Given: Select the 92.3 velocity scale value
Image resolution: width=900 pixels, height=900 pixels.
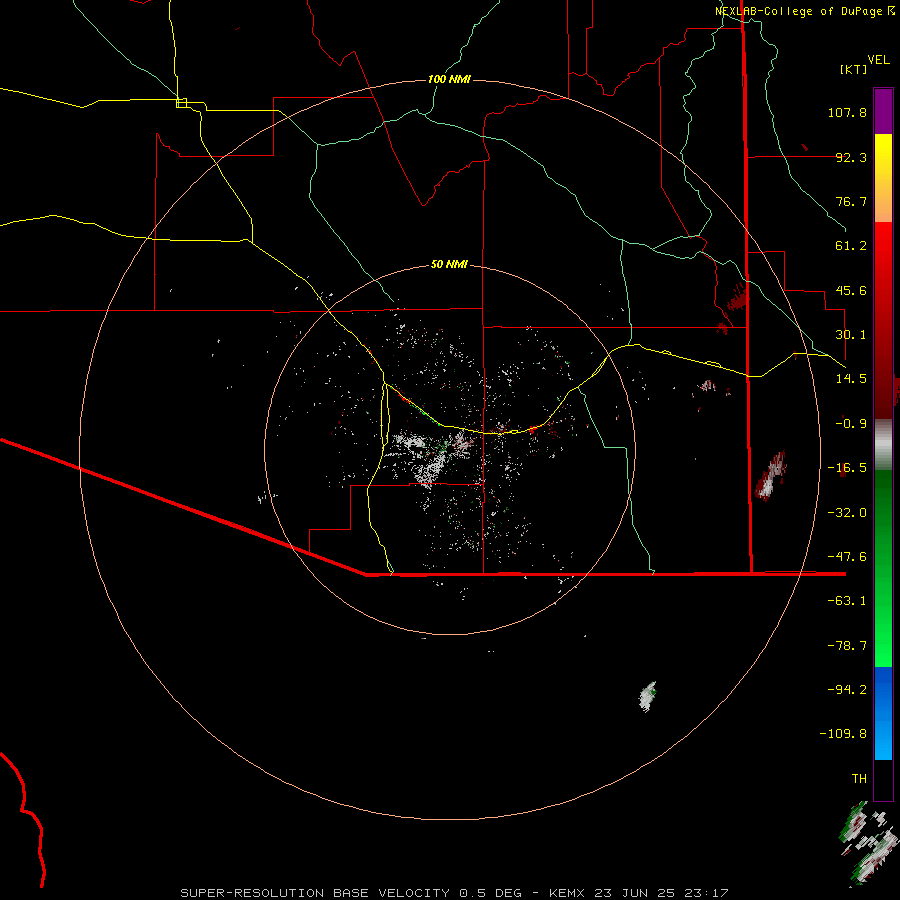Looking at the screenshot, I should point(851,157).
